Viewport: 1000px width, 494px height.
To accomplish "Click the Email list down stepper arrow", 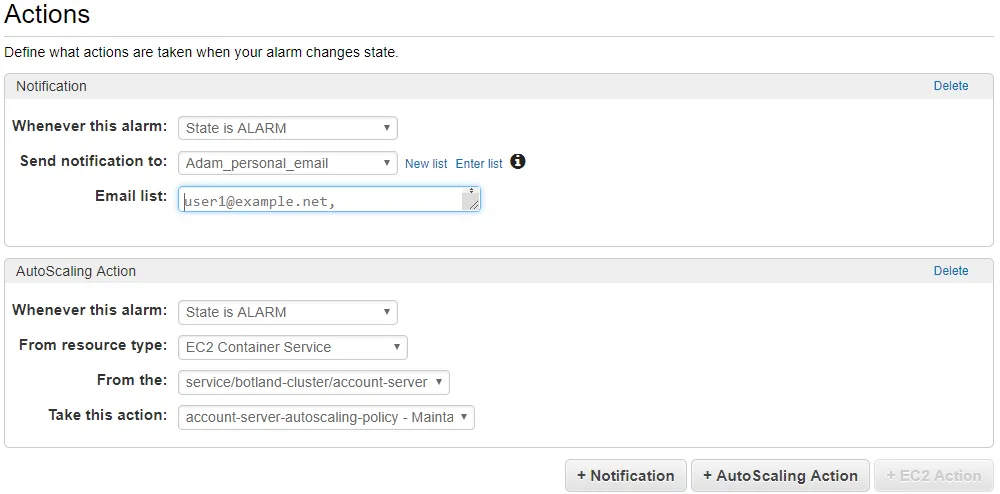I will pos(471,192).
